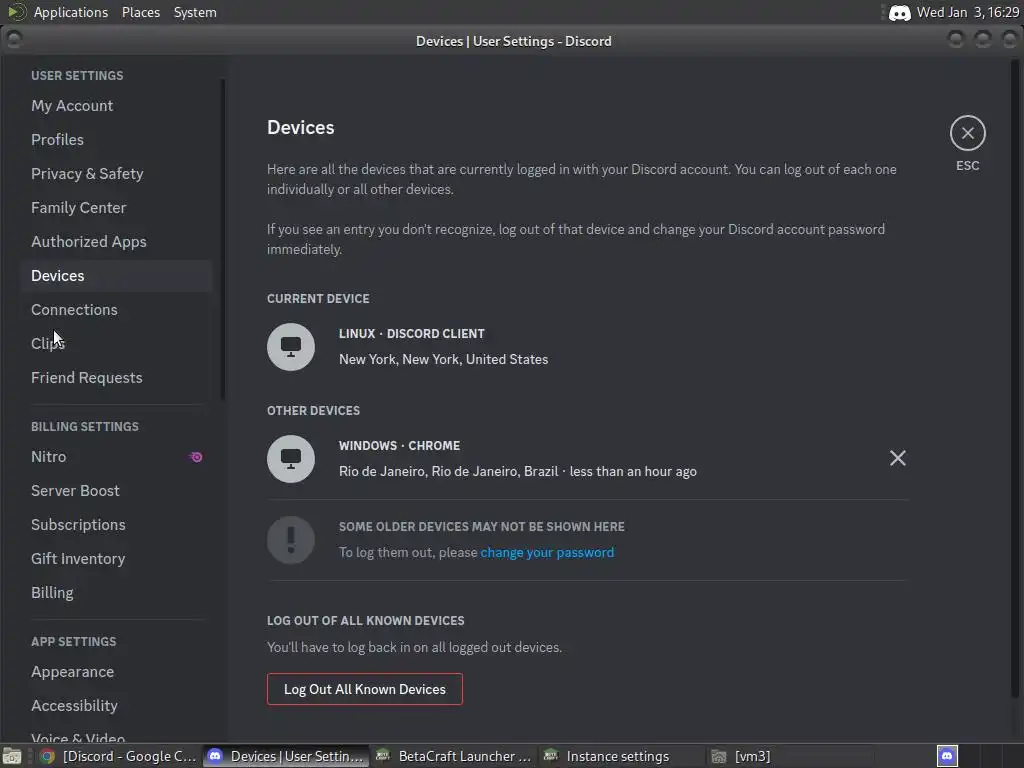Open the Discord tray icon in top panel
Image resolution: width=1024 pixels, height=768 pixels.
click(x=899, y=12)
